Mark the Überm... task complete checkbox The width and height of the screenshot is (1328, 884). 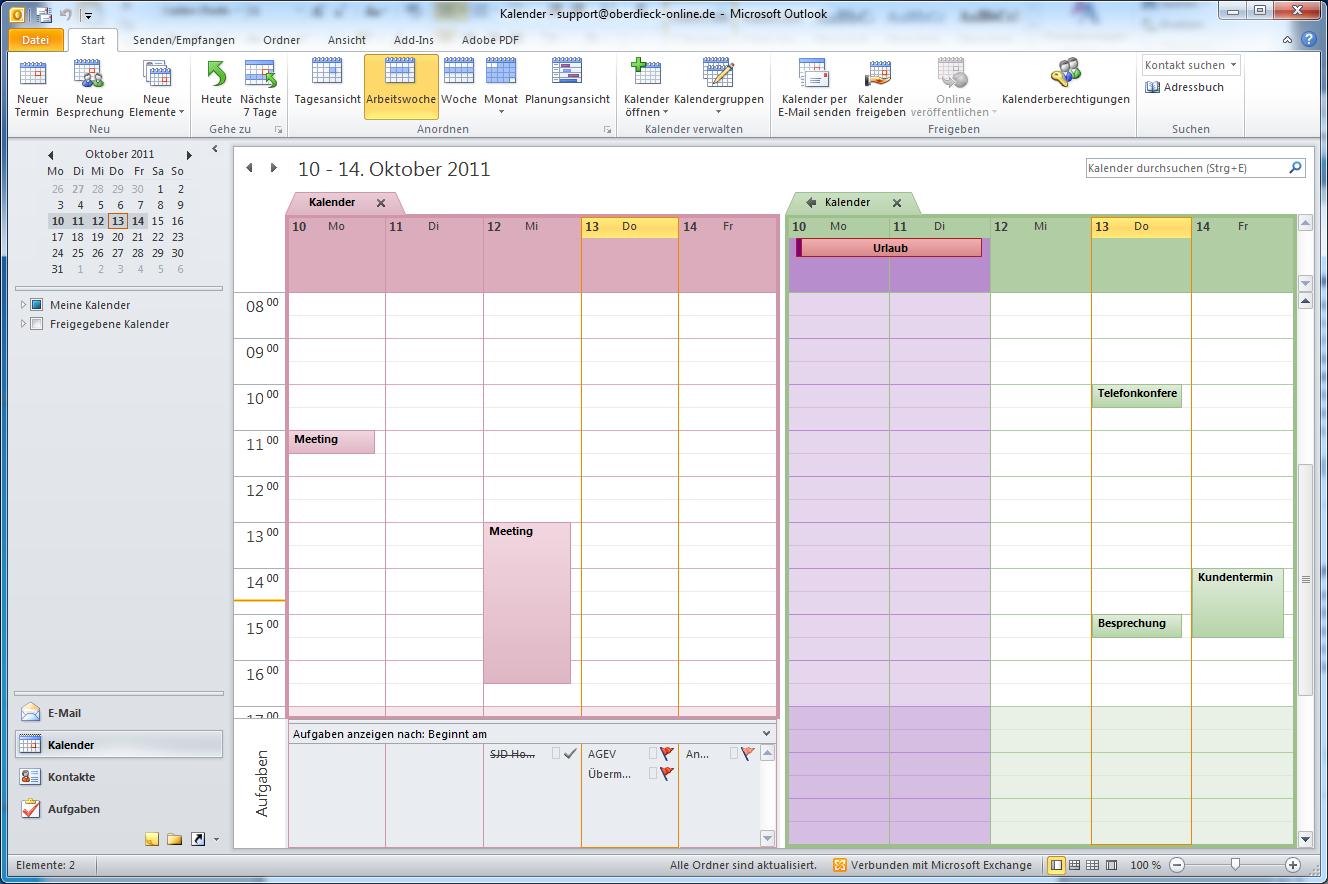[653, 773]
